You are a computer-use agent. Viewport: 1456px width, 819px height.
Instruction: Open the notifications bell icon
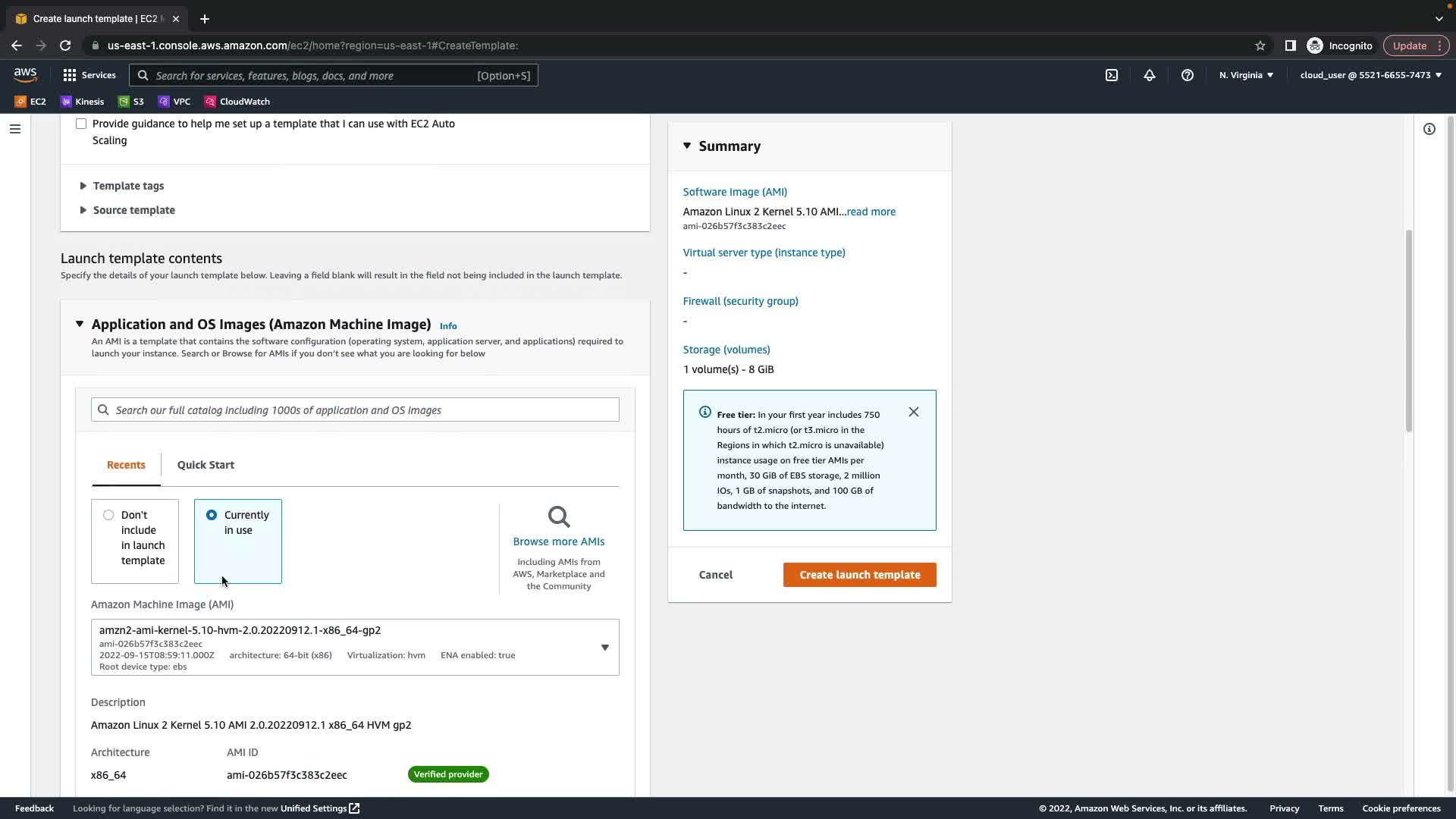[1149, 75]
